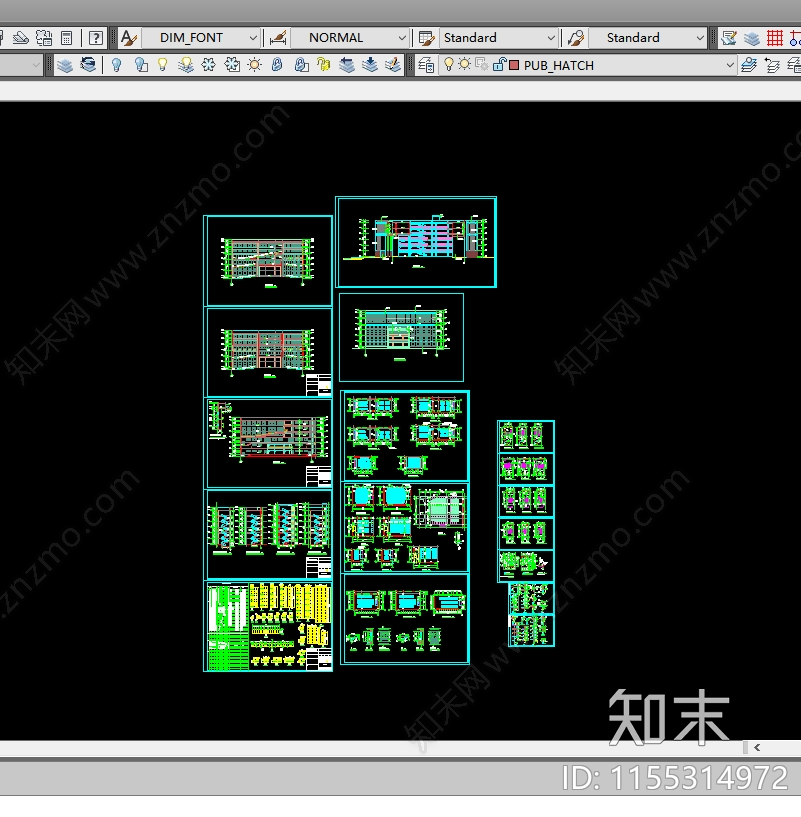
Task: Click the blue padlock with square icon
Action: [x=301, y=65]
